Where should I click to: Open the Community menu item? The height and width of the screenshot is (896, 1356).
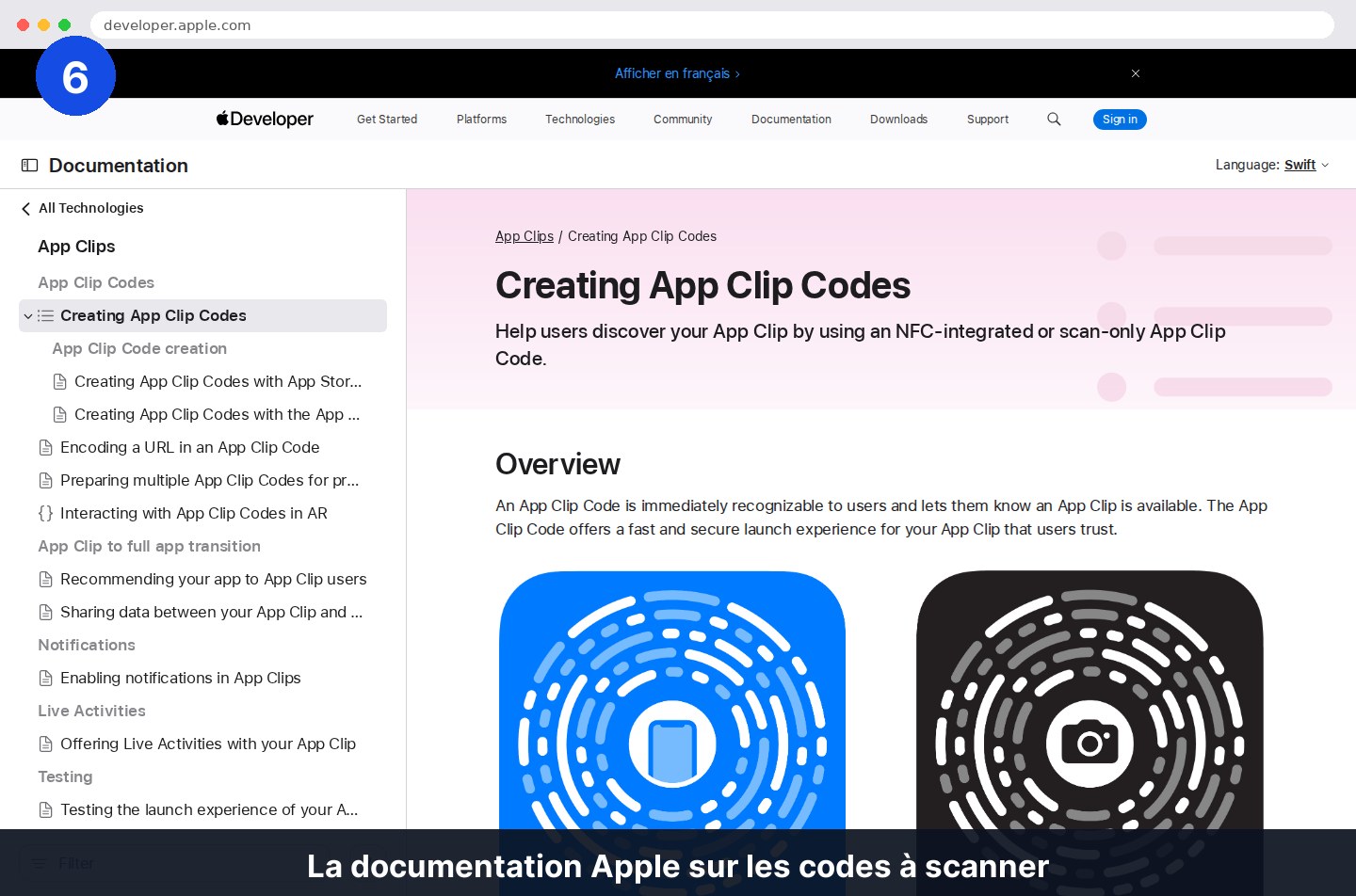point(683,120)
